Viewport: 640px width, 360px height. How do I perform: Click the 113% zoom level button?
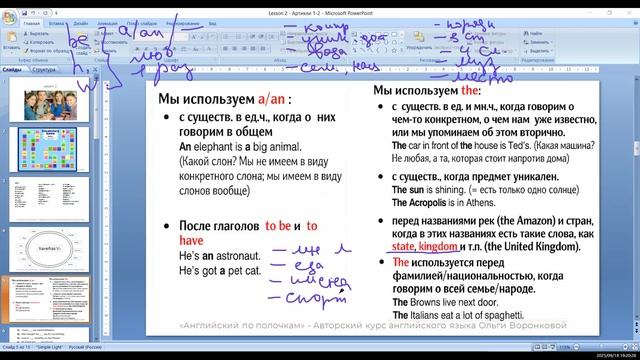[565, 347]
